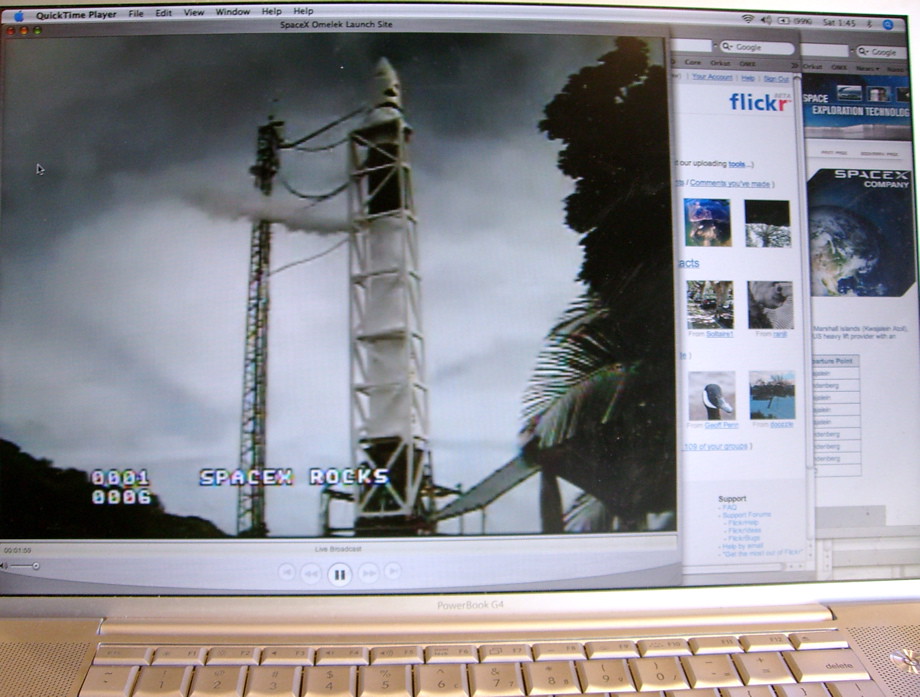The image size is (920, 697).
Task: Click the FAQ support link
Action: coord(729,507)
